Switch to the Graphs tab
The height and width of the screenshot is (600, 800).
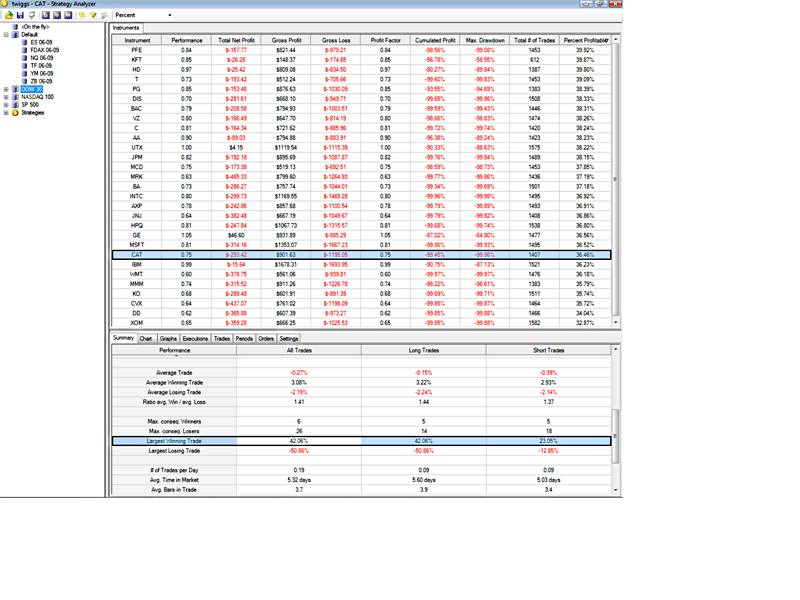[168, 338]
